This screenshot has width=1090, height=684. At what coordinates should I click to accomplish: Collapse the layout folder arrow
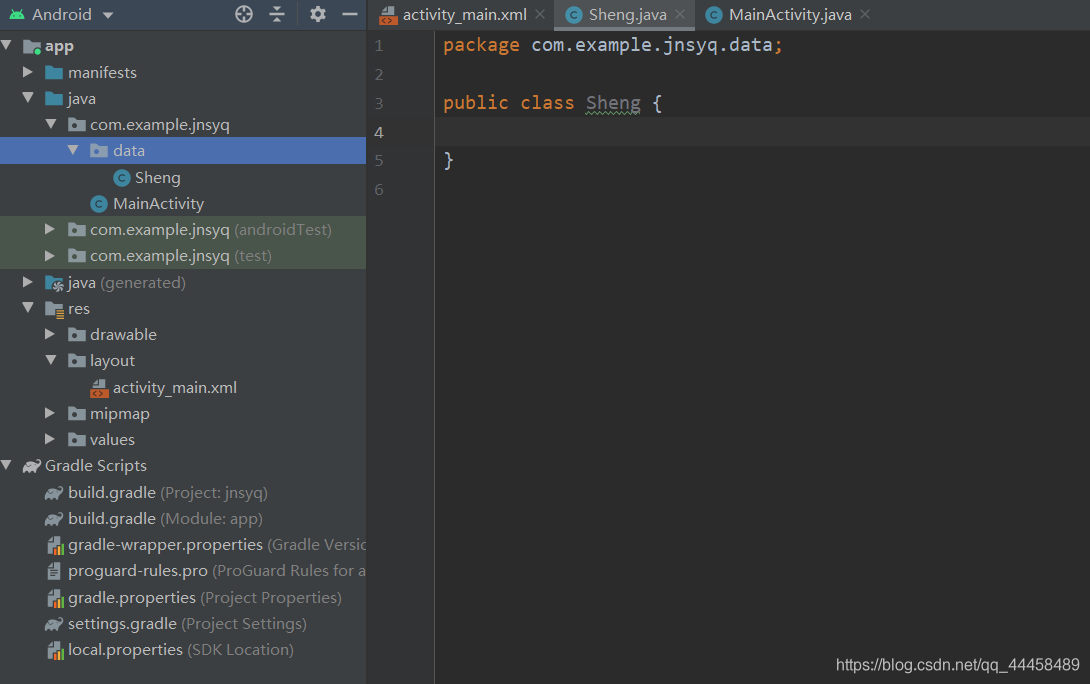tap(51, 360)
